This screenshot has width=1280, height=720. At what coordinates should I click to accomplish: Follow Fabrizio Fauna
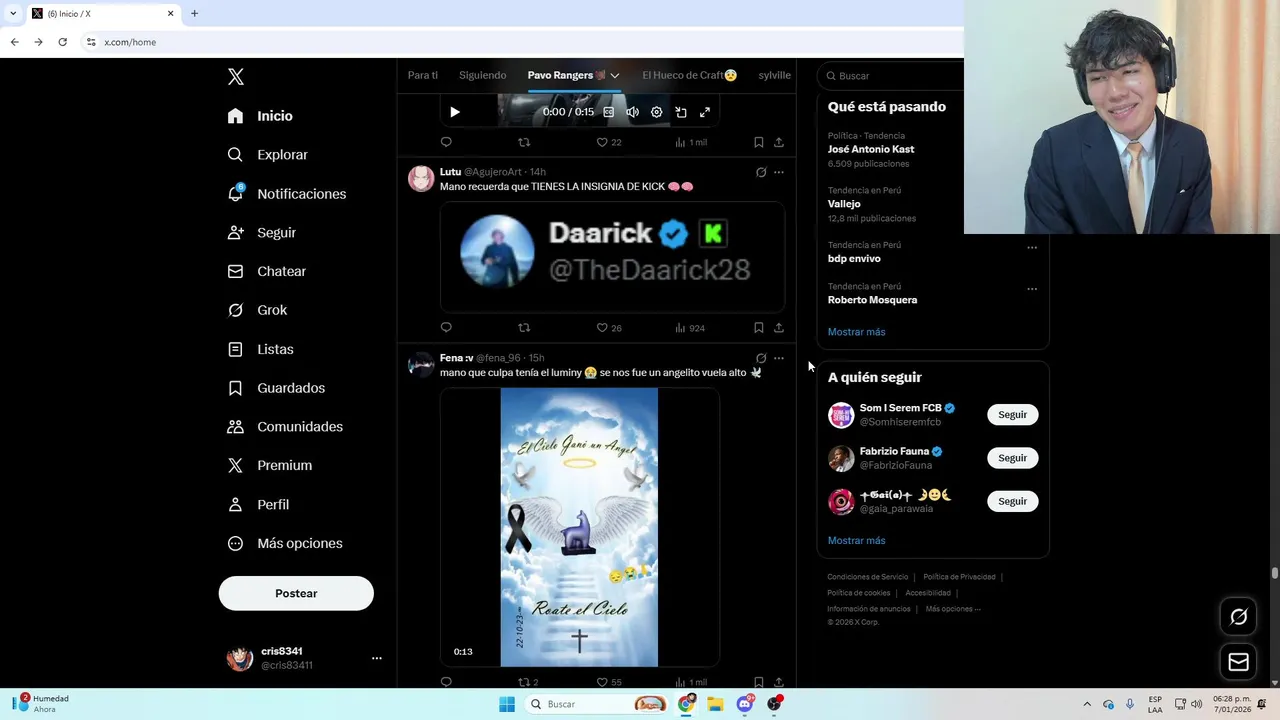point(1012,458)
